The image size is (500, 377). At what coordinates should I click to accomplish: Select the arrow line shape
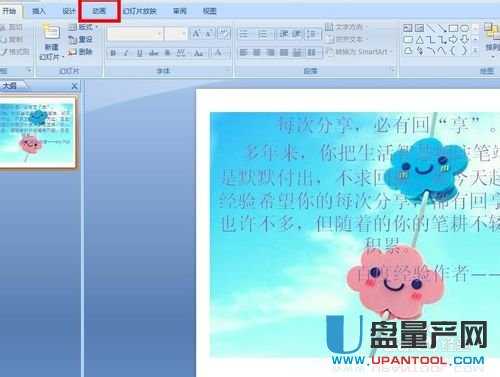tap(442, 28)
